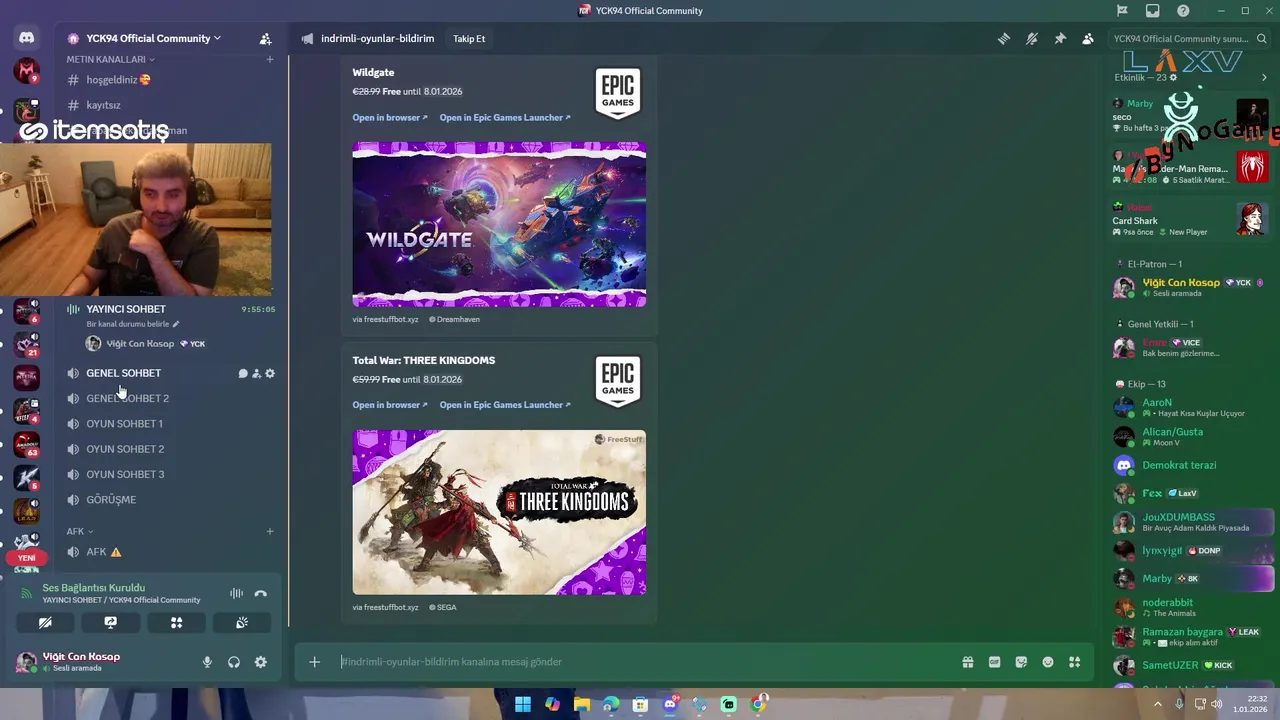Viewport: 1280px width, 720px height.
Task: Click the message attachment plus button
Action: [x=314, y=662]
